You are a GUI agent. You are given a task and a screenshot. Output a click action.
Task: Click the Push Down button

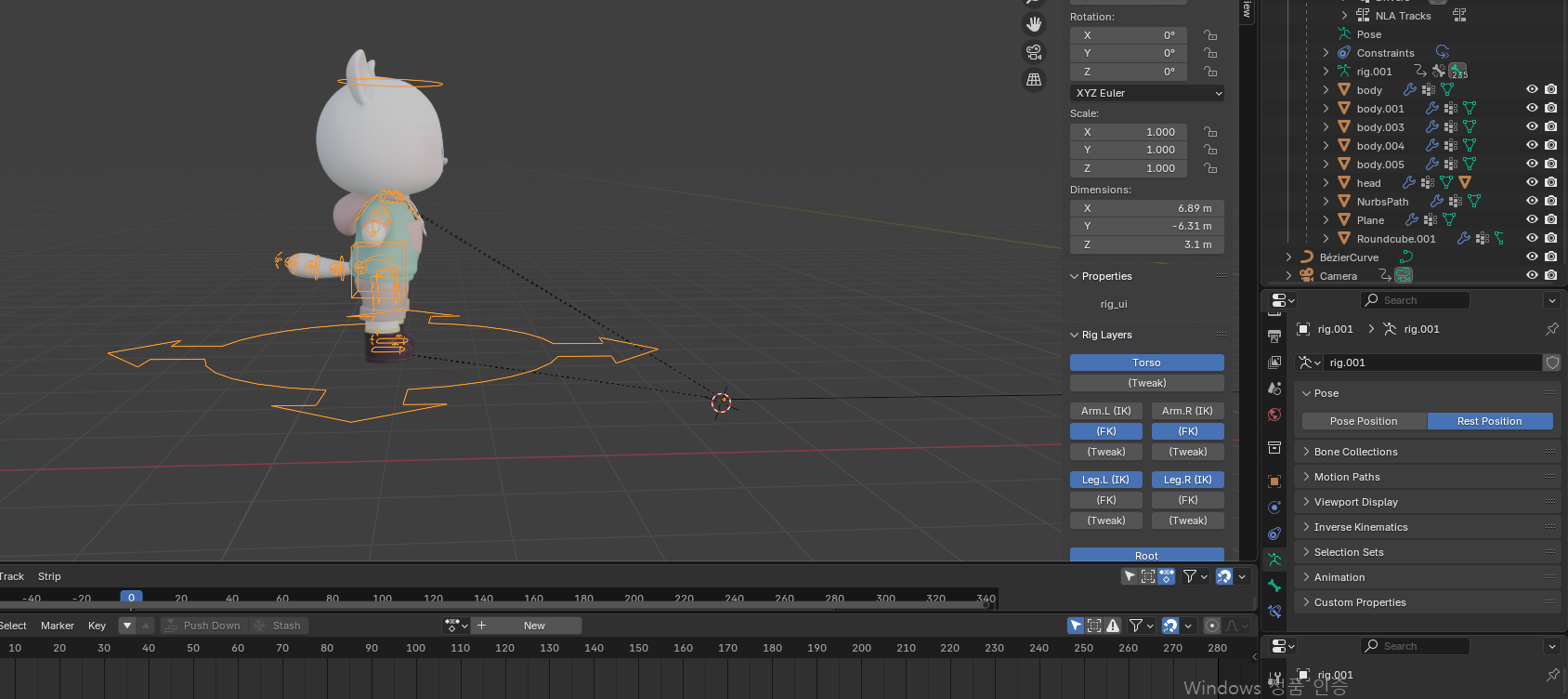(x=203, y=626)
